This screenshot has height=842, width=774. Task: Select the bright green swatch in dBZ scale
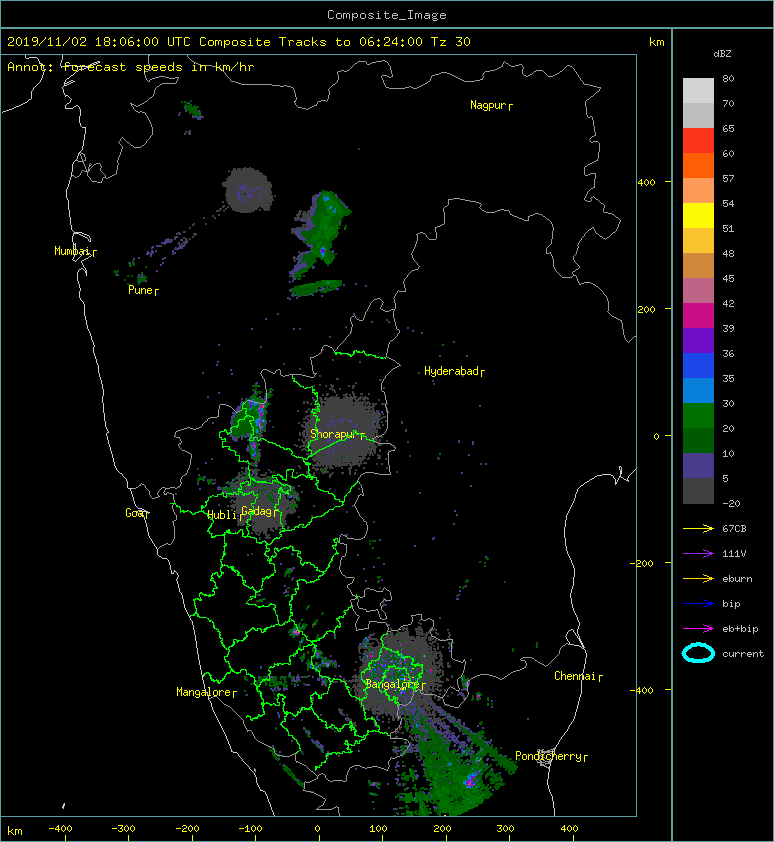coord(698,415)
